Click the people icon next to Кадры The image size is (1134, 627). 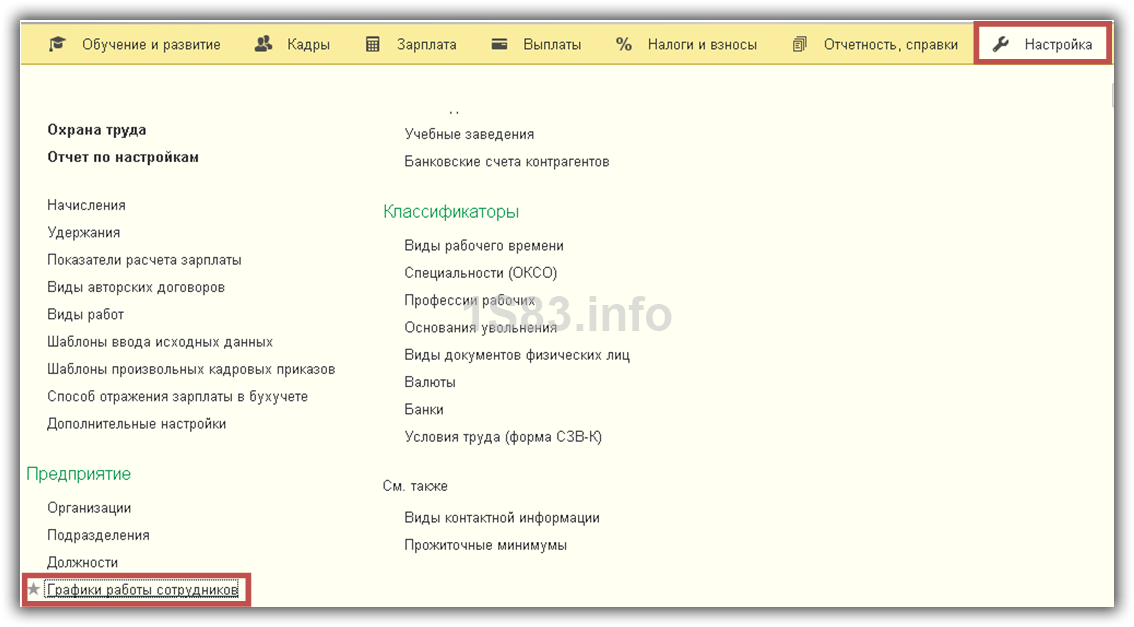(x=264, y=44)
